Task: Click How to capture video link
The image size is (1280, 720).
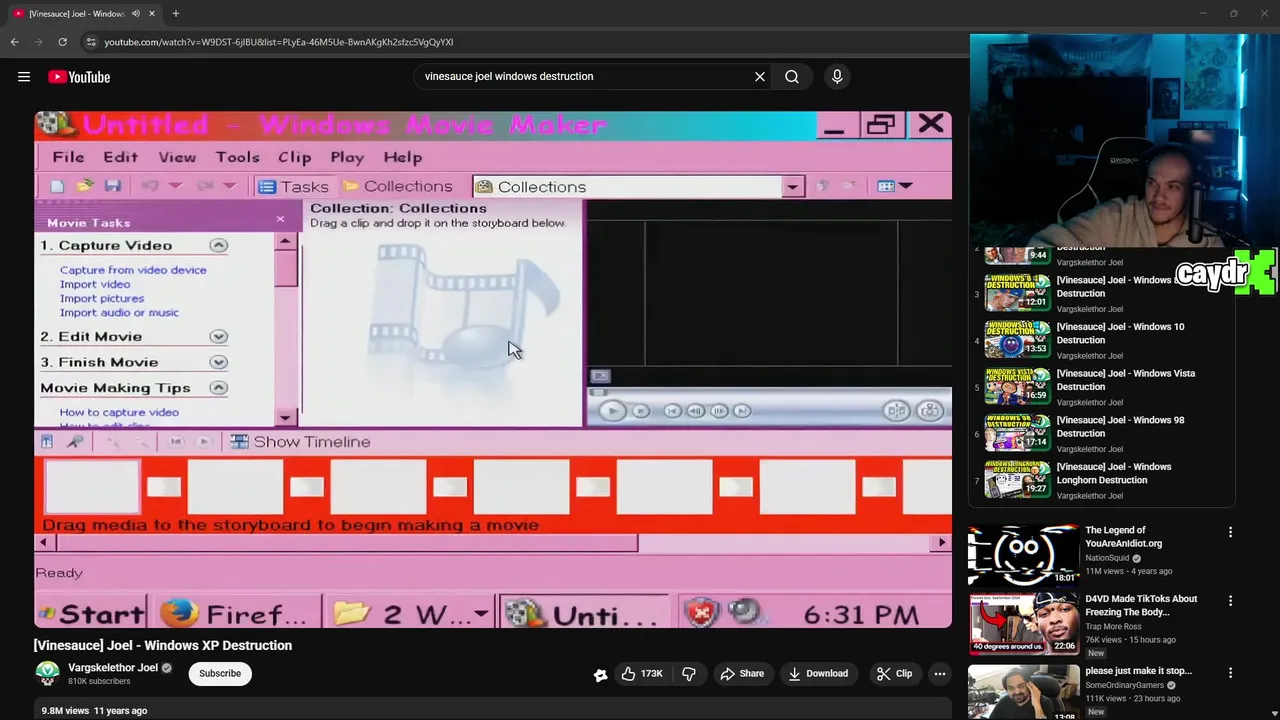Action: 119,412
